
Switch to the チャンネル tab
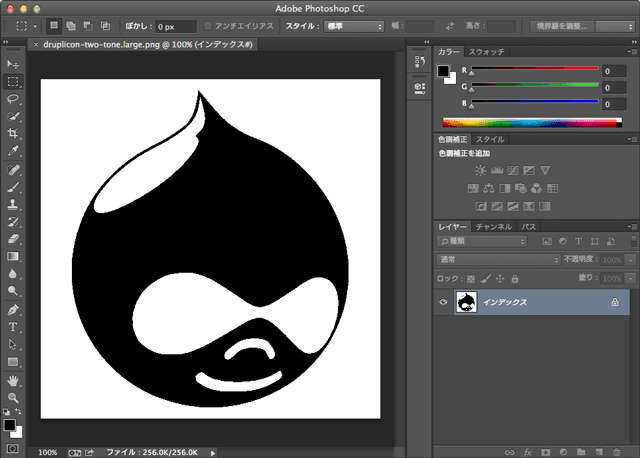[493, 227]
